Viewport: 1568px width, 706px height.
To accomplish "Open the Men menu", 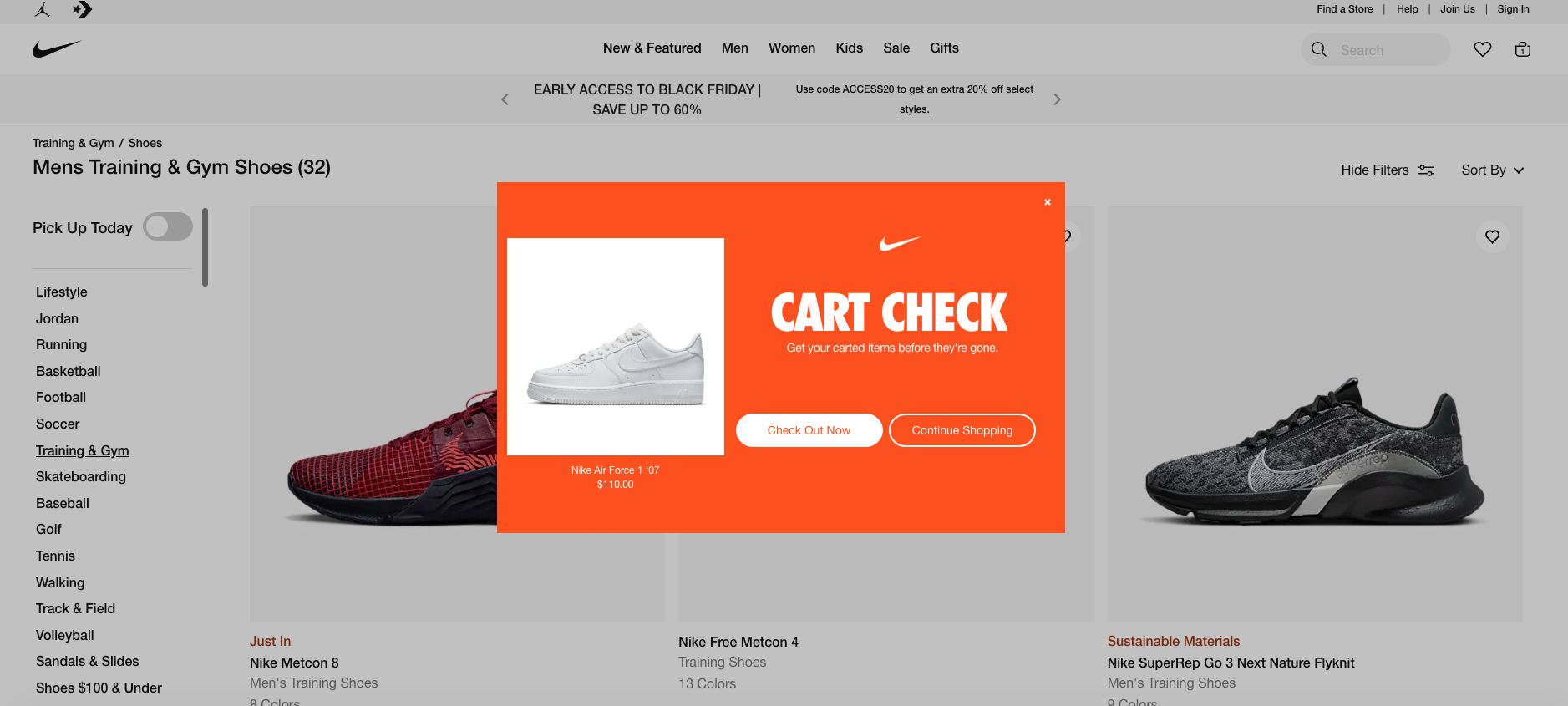I will pyautogui.click(x=735, y=48).
